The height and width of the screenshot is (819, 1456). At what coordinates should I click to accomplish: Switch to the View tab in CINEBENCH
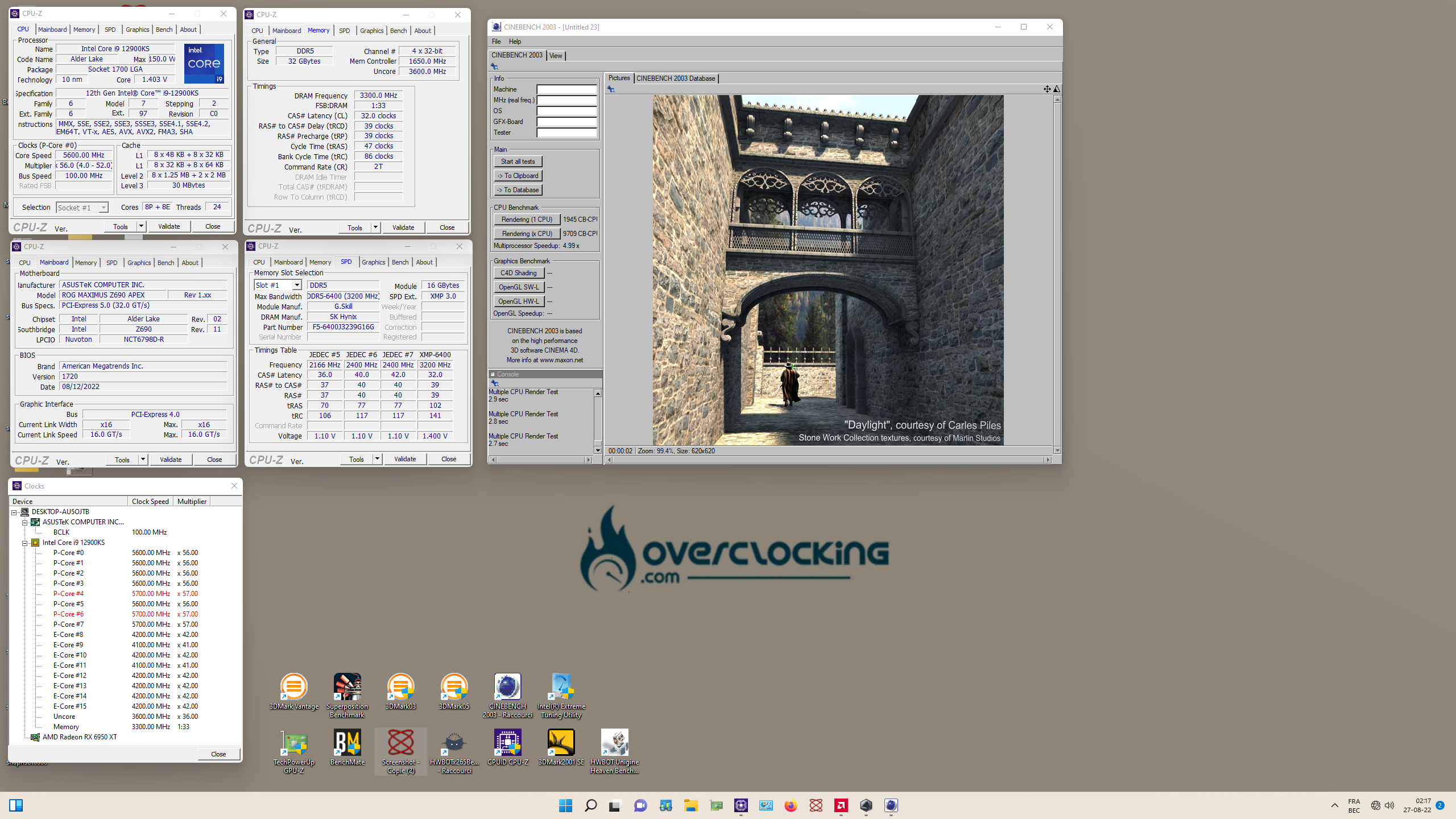[556, 55]
